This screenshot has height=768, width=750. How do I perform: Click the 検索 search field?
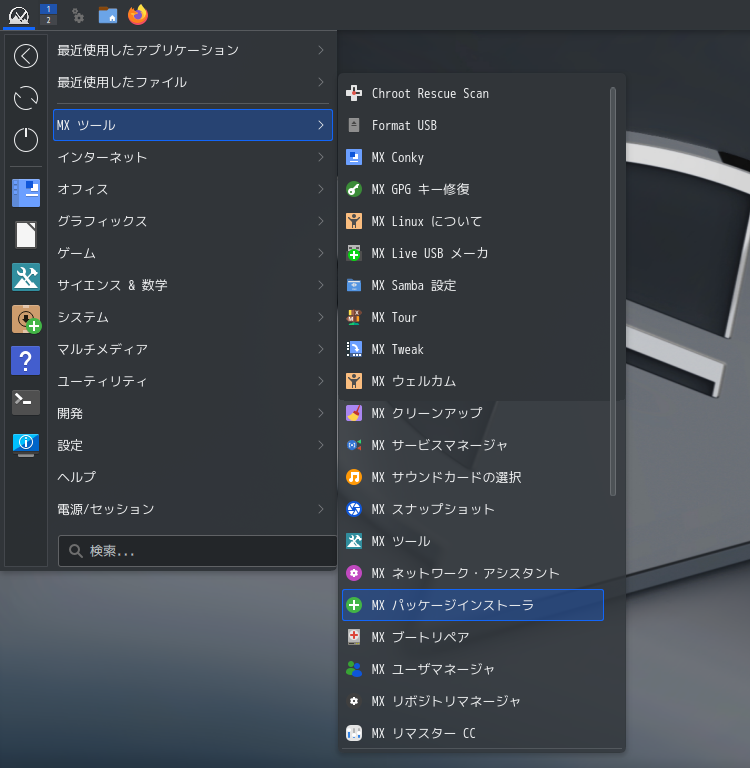197,551
